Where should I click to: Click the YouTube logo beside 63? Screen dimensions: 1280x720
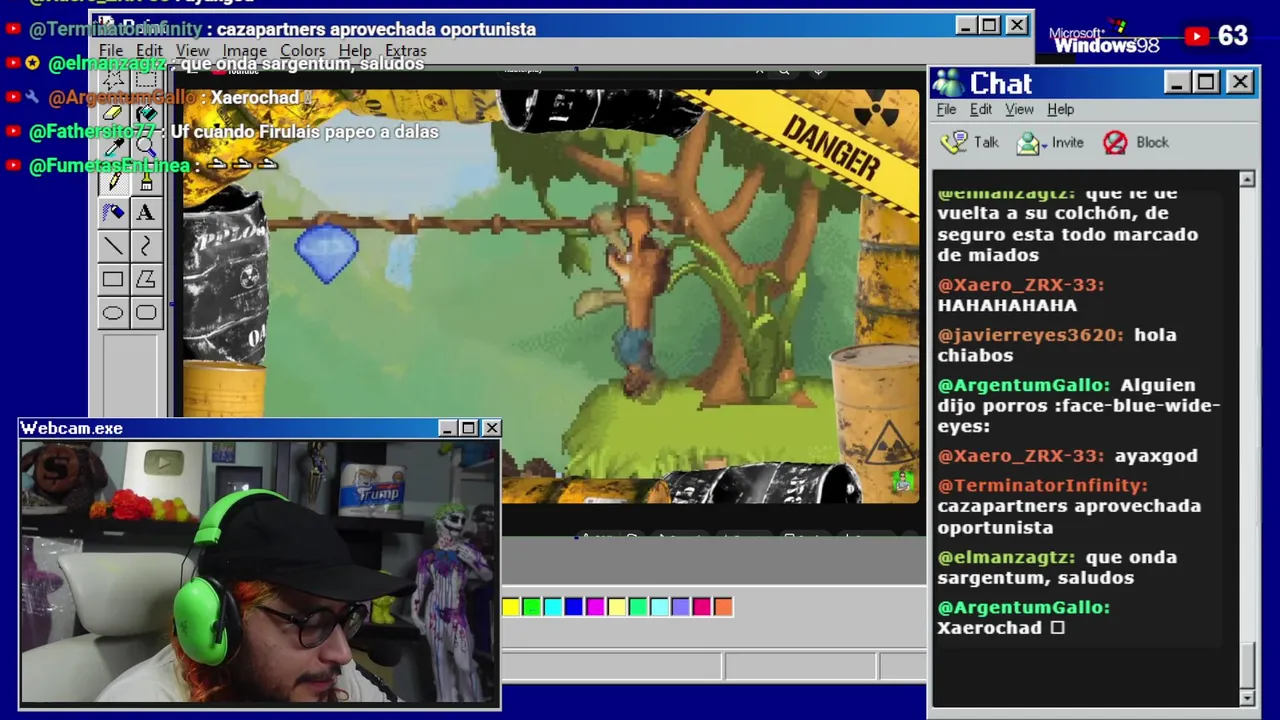pyautogui.click(x=1196, y=37)
